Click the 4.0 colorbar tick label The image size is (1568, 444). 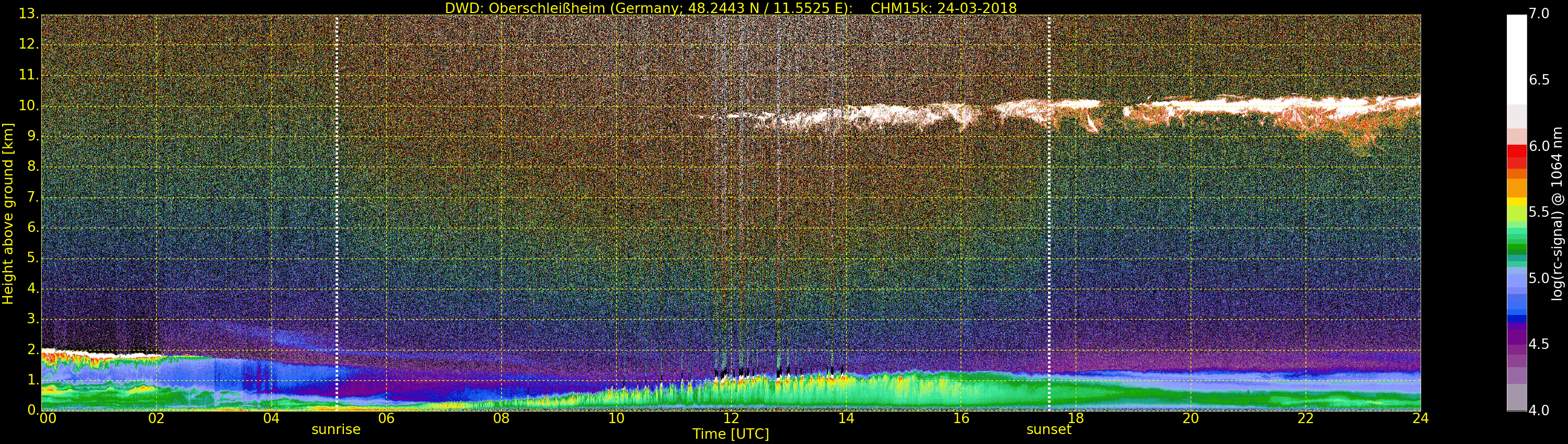click(1539, 411)
